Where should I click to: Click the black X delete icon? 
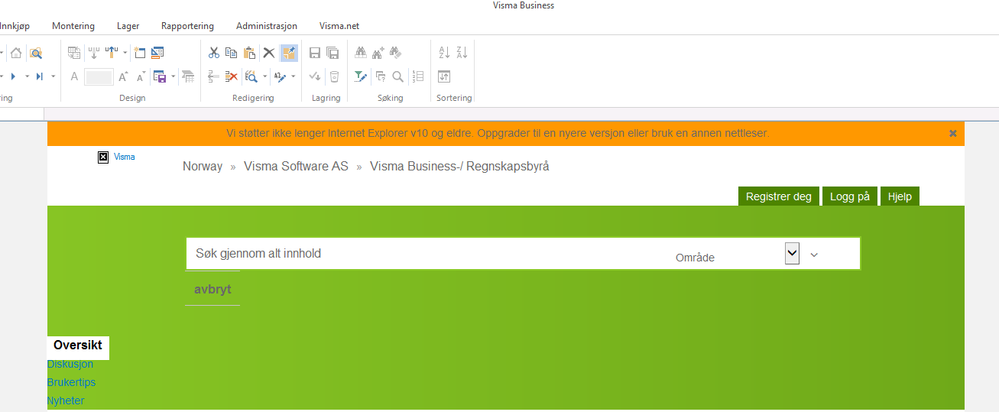coord(269,53)
